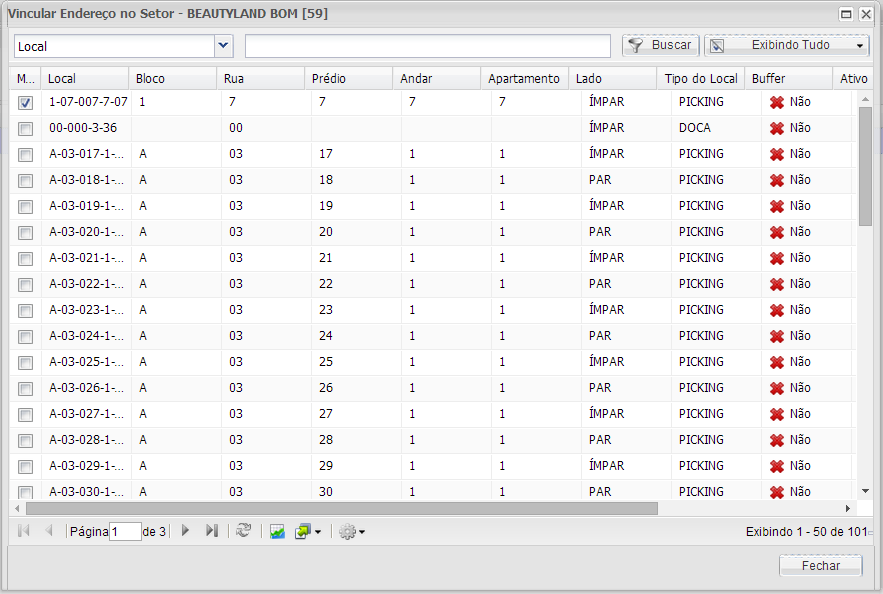This screenshot has width=883, height=594.
Task: Open the export options dropdown icon
Action: [x=307, y=531]
